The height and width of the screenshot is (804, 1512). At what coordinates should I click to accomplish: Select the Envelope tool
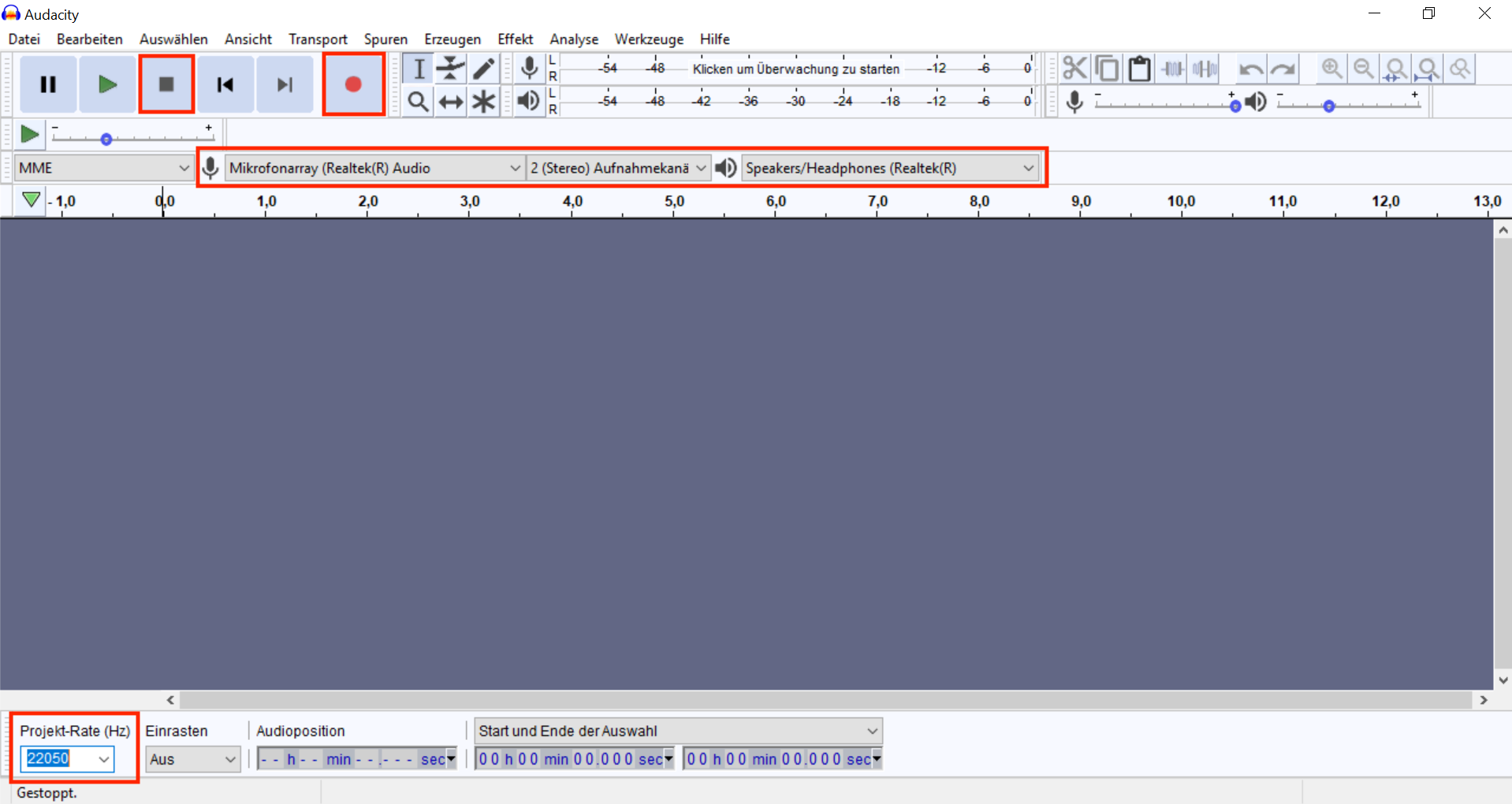tap(450, 69)
